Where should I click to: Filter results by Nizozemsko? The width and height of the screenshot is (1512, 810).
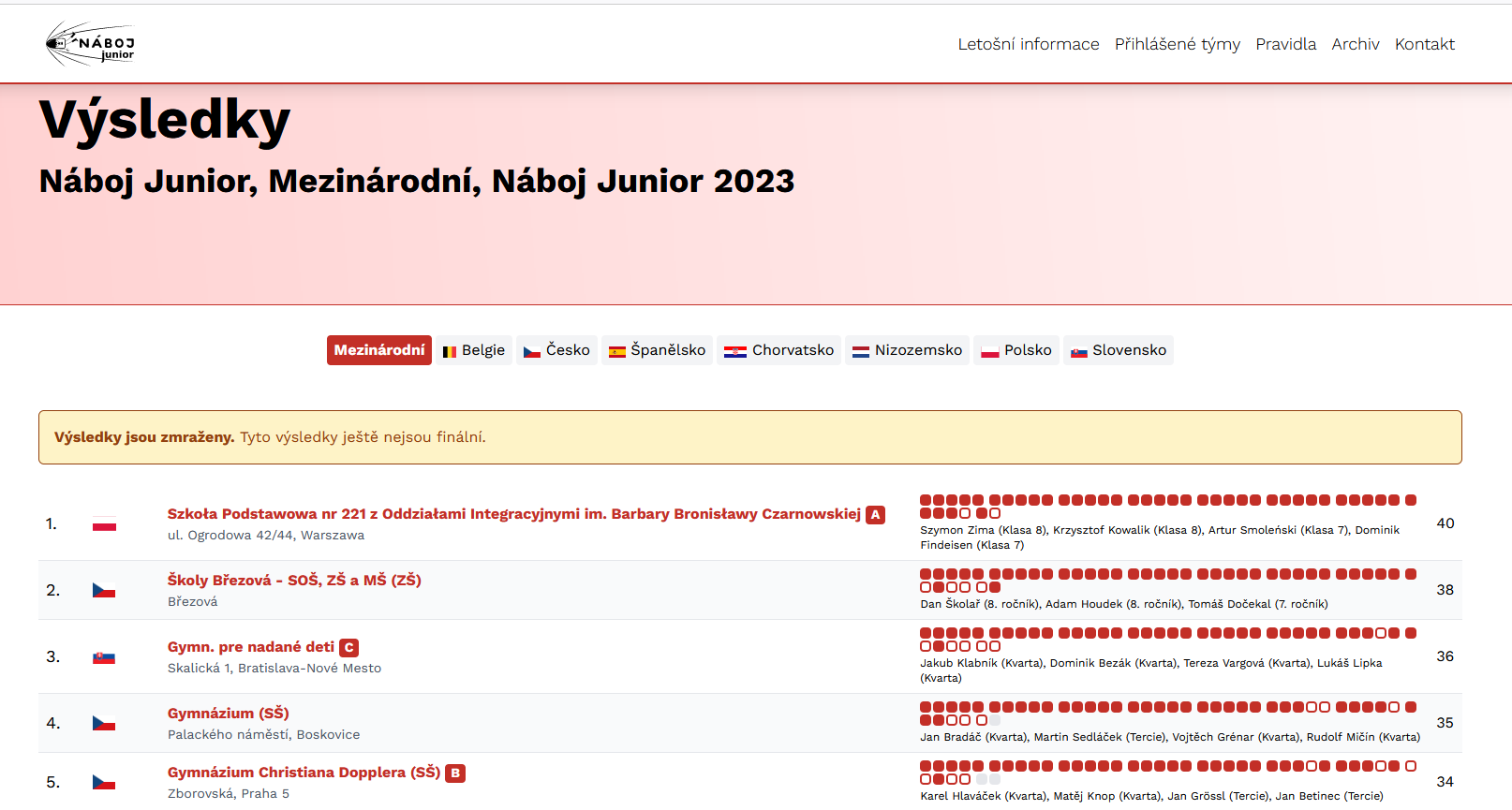[x=907, y=350]
